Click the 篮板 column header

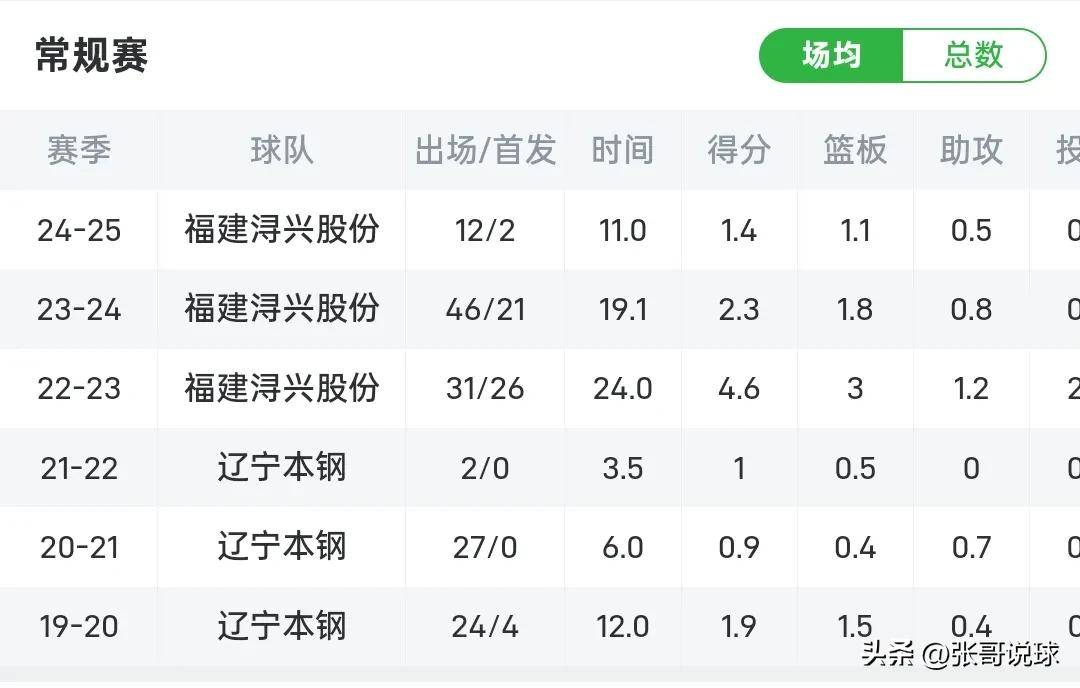(x=855, y=150)
